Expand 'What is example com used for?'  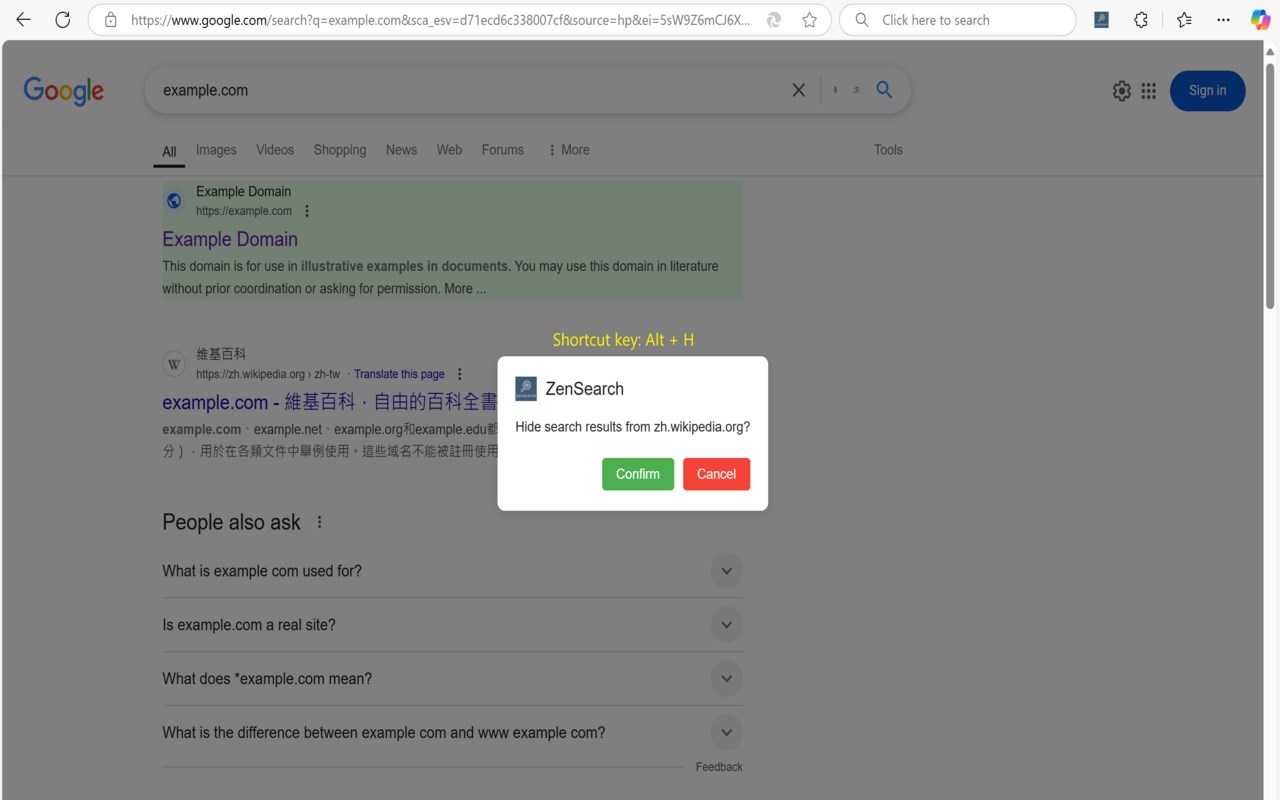[452, 571]
